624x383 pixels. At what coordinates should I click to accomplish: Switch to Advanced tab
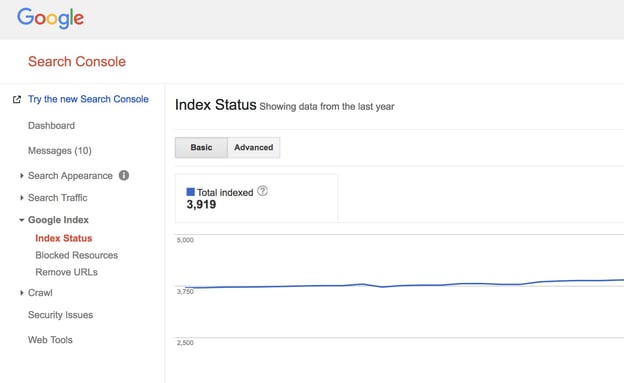pos(254,148)
